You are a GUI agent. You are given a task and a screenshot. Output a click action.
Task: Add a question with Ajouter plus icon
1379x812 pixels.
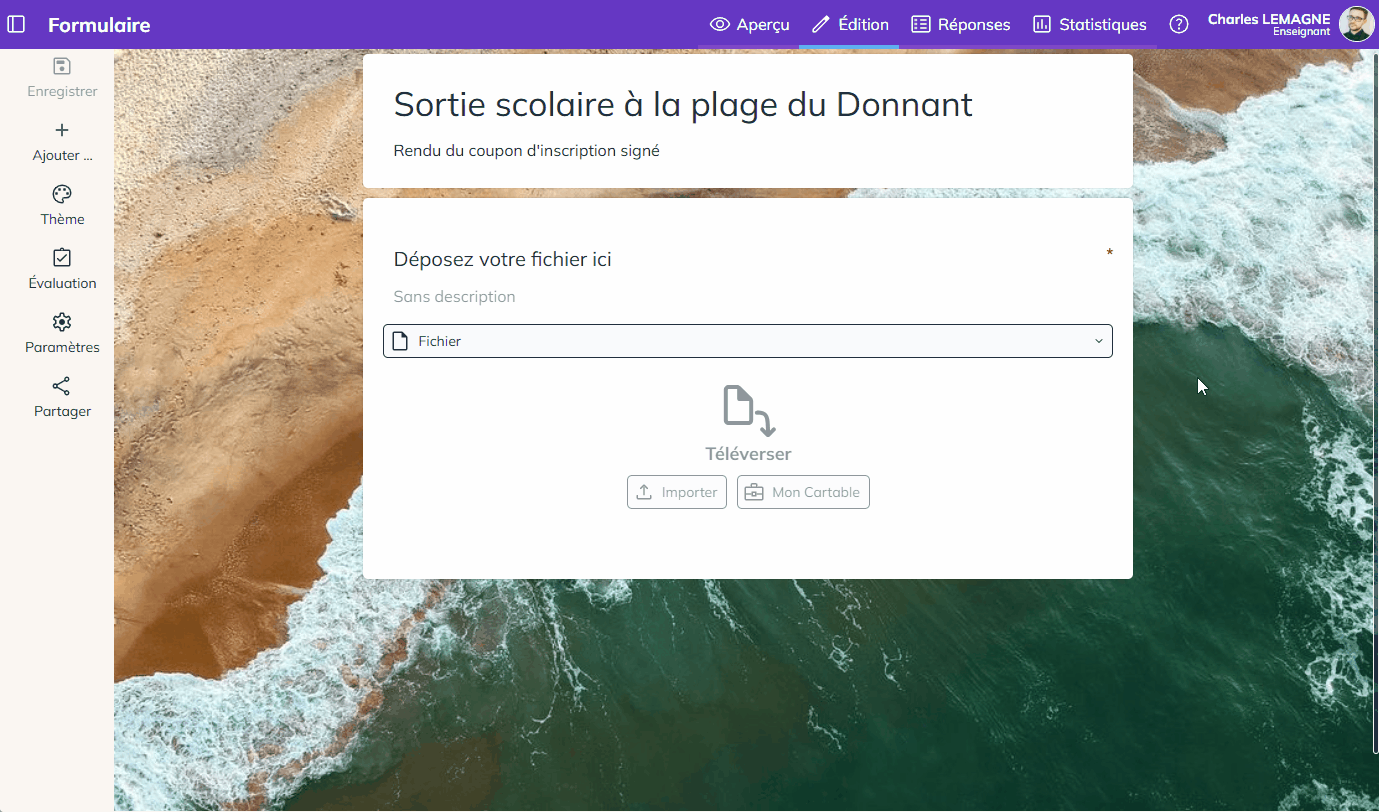pyautogui.click(x=62, y=130)
